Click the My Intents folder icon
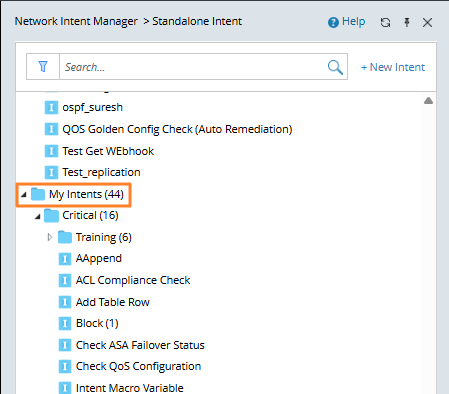The height and width of the screenshot is (394, 449). [38, 194]
